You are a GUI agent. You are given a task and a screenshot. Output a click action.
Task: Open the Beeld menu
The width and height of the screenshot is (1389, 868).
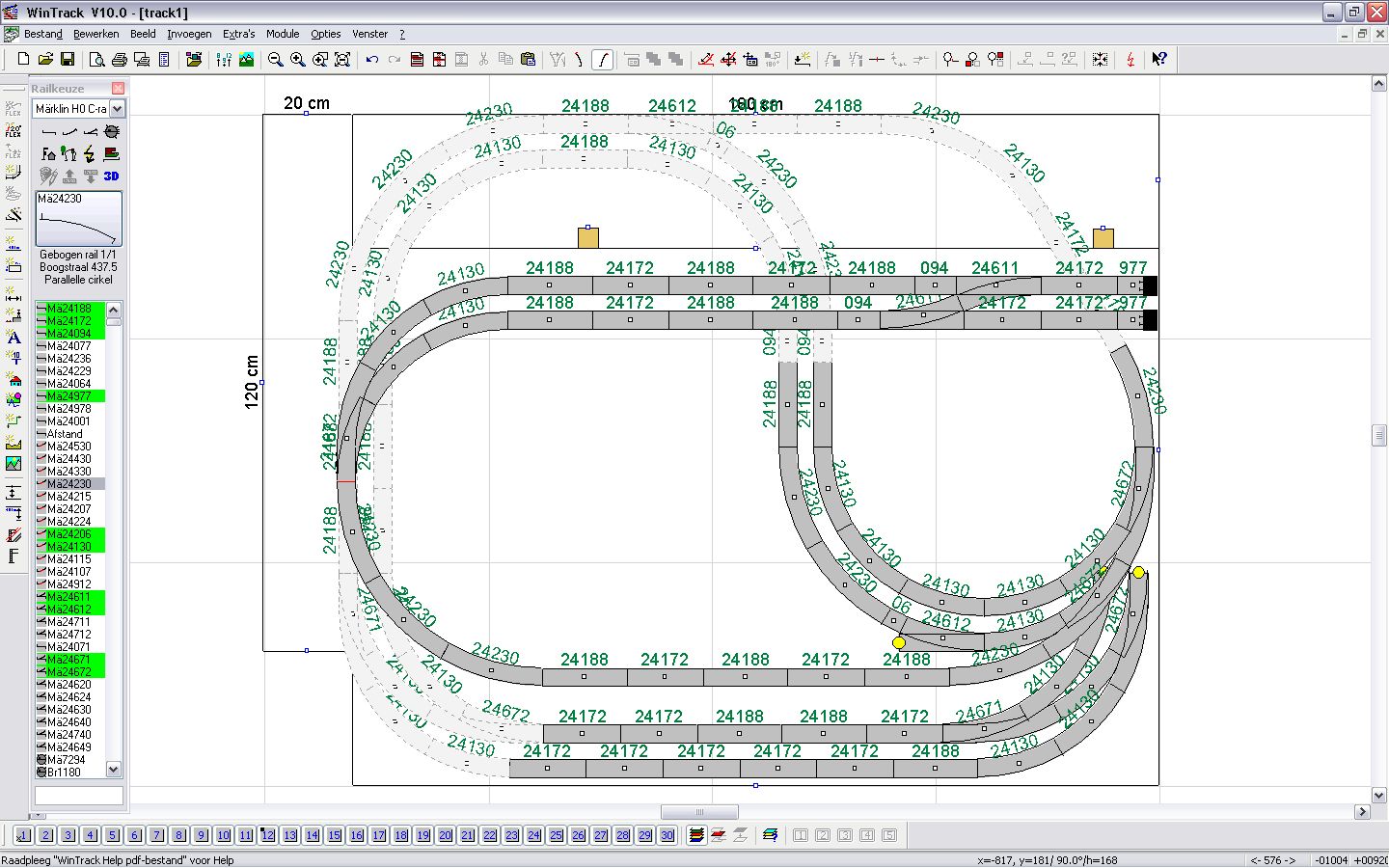(x=143, y=34)
